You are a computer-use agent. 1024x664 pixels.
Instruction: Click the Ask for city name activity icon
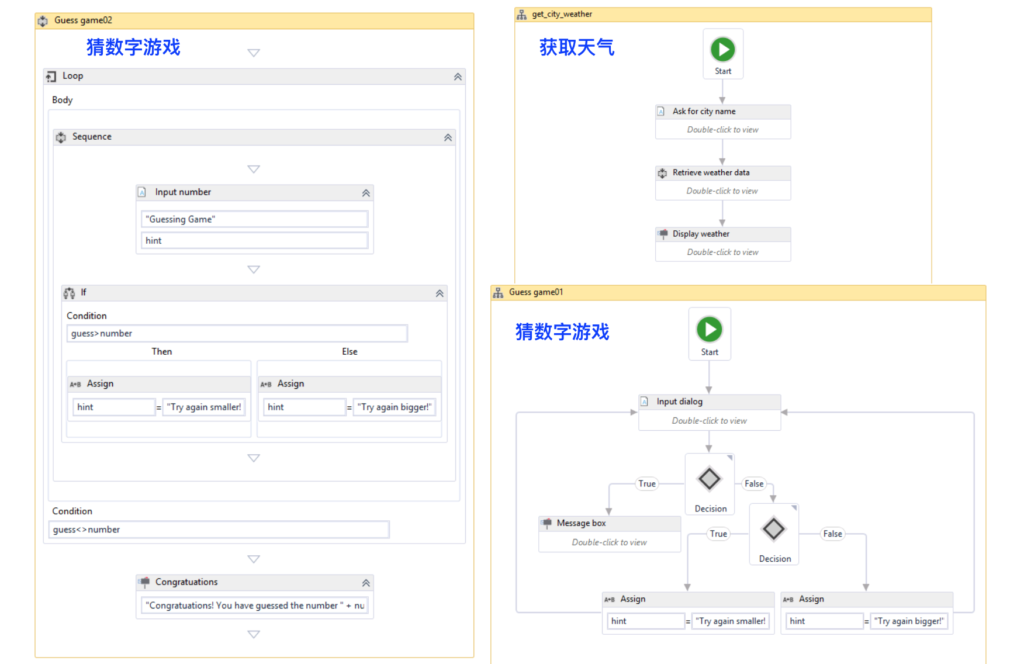point(660,111)
